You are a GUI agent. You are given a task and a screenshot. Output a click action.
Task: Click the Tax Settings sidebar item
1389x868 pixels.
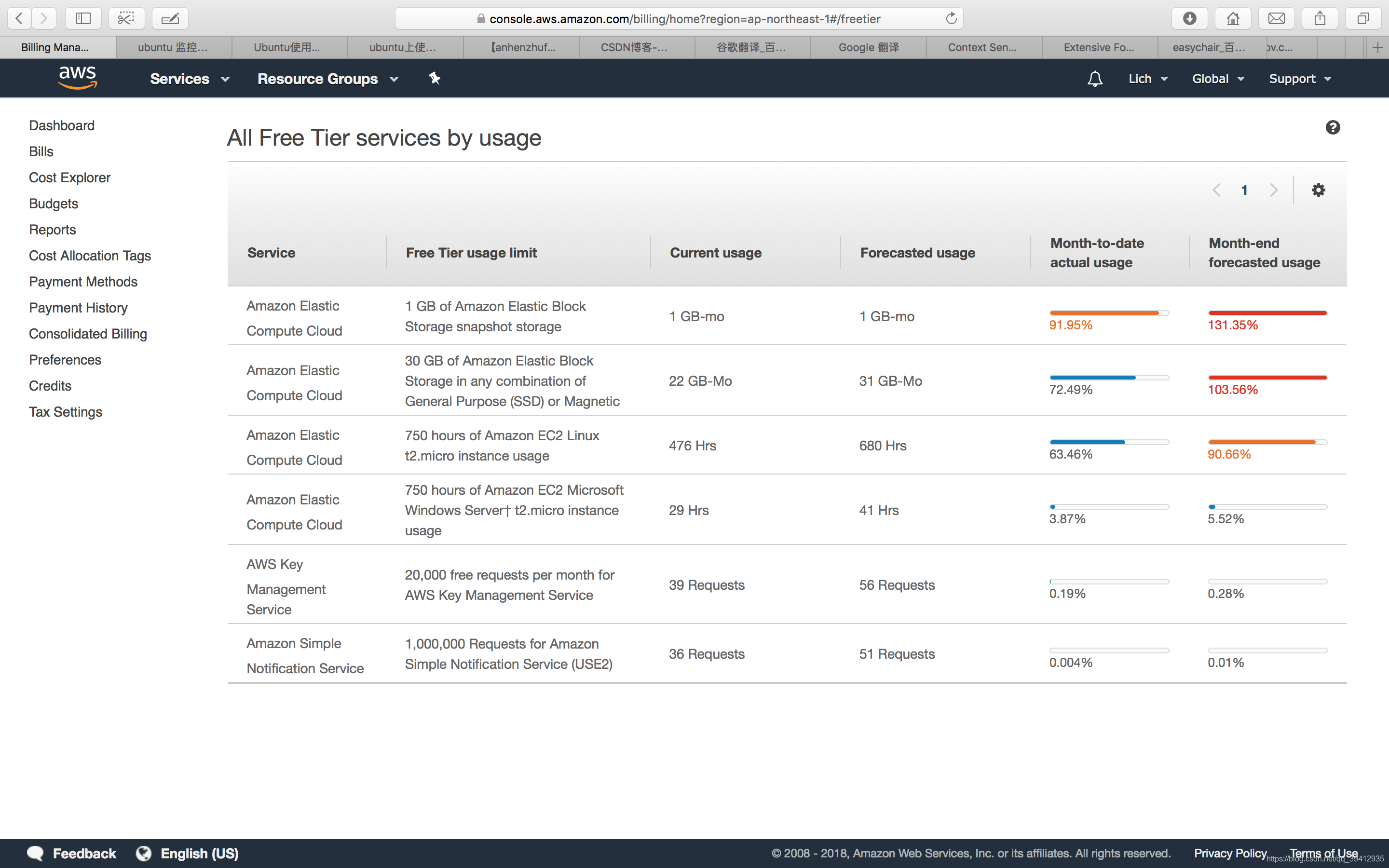[x=66, y=411]
